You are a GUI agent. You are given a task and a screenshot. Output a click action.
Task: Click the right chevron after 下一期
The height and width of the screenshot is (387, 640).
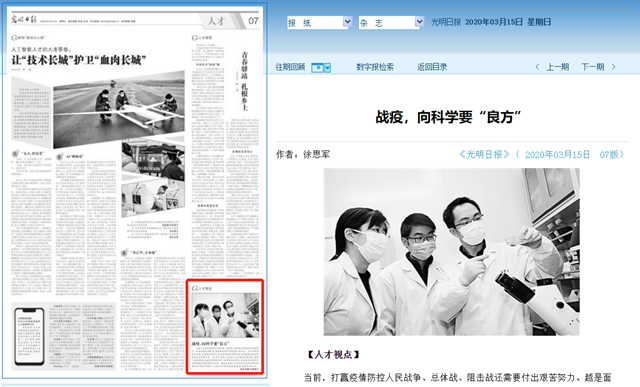pyautogui.click(x=613, y=67)
